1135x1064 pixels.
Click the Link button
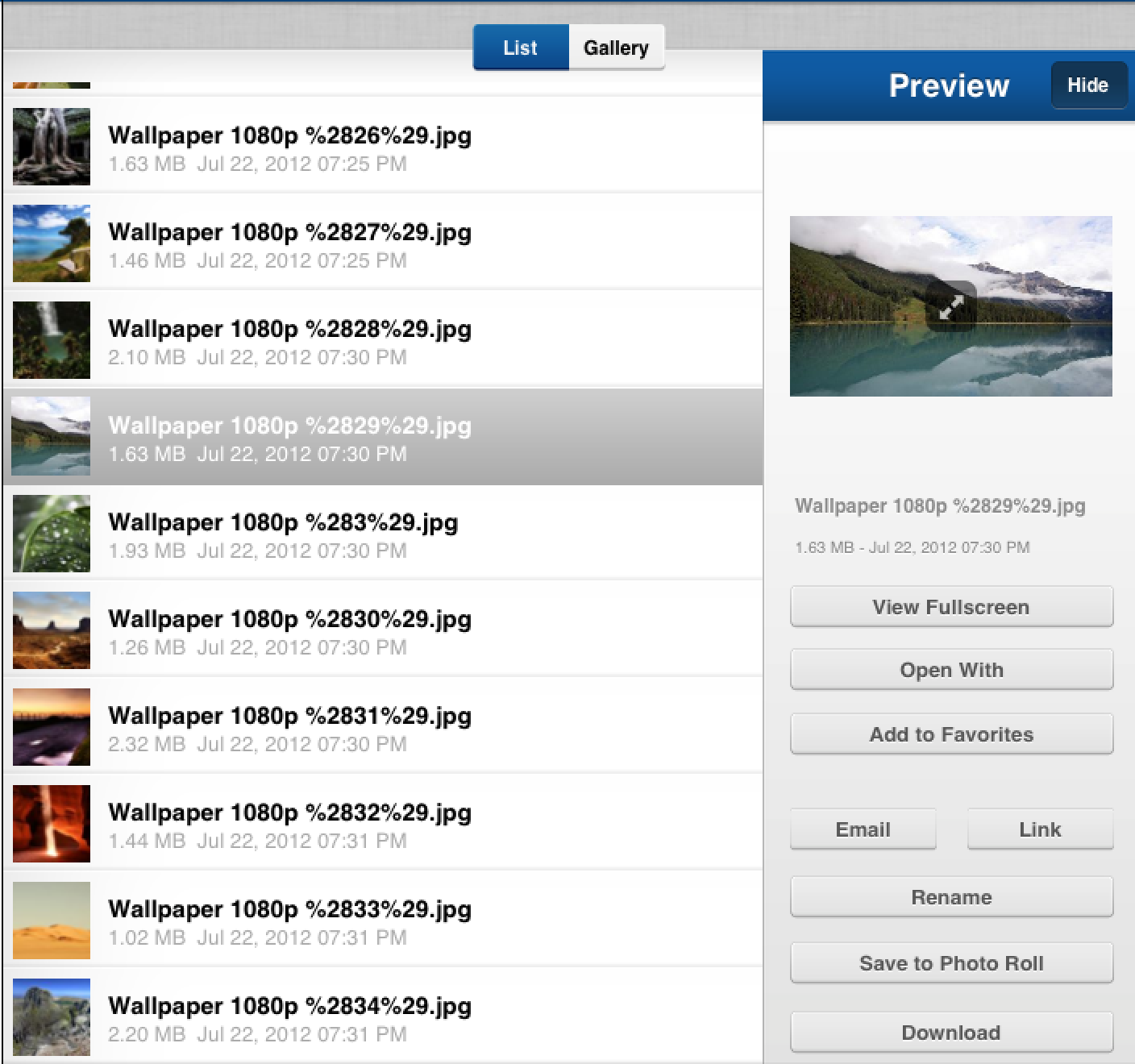(1040, 829)
